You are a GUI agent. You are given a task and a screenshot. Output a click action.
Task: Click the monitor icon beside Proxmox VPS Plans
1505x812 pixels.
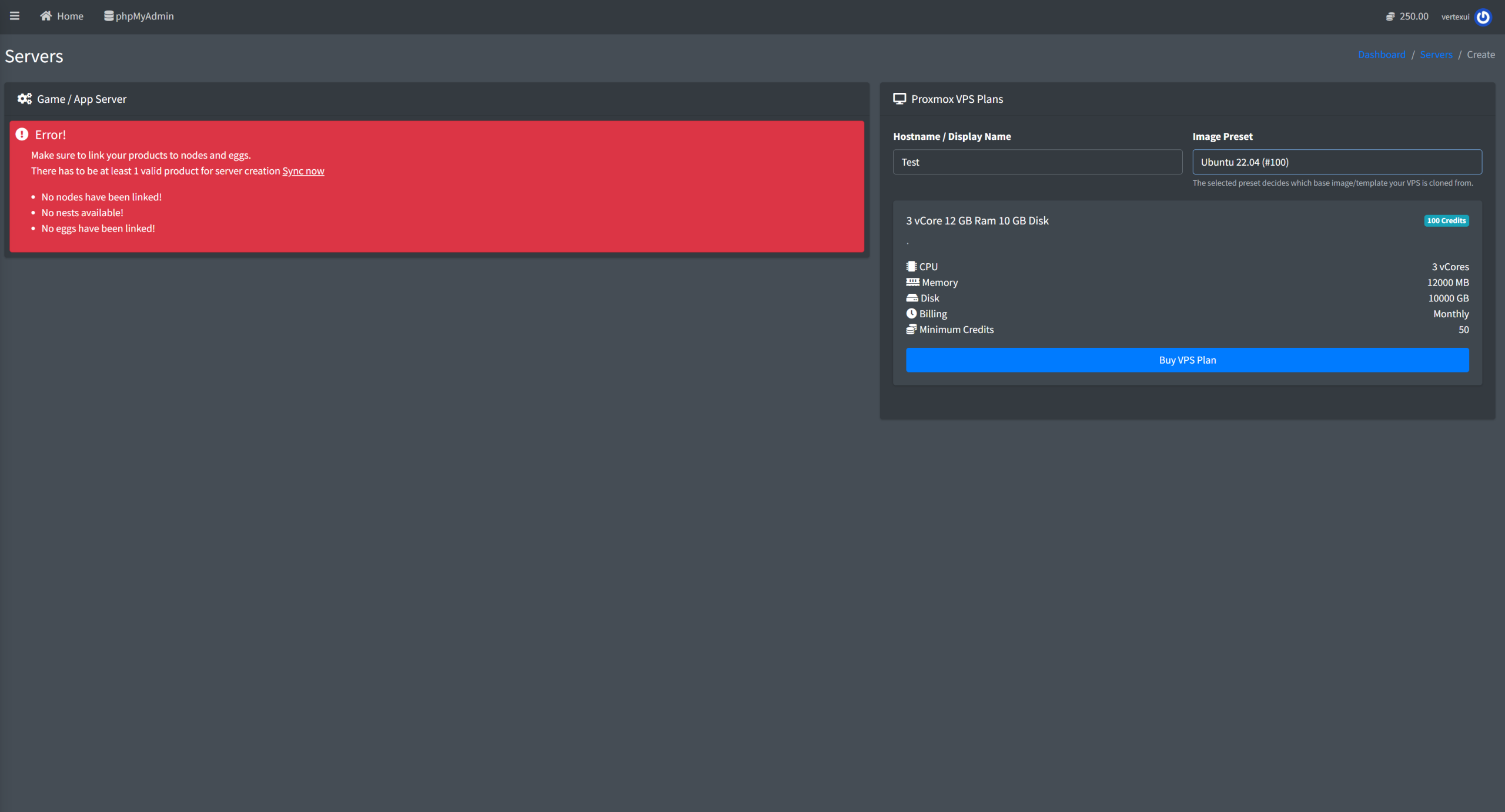click(899, 99)
